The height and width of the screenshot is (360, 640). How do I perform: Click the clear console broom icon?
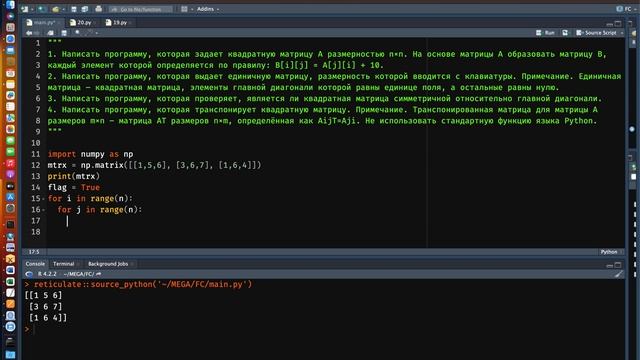(x=618, y=274)
